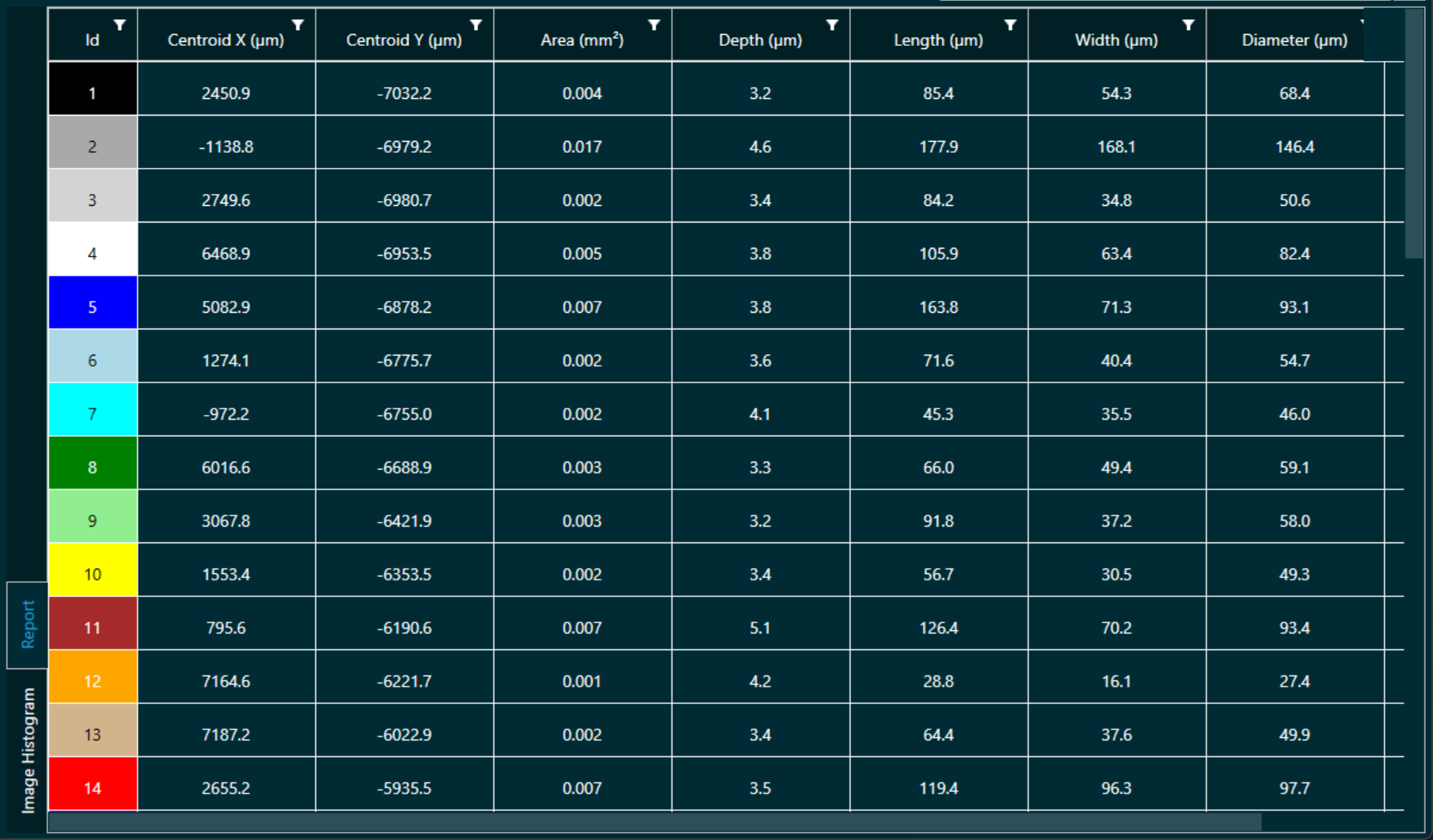Select the Centroid X cell showing 7164.6
This screenshot has width=1433, height=840.
coord(226,681)
